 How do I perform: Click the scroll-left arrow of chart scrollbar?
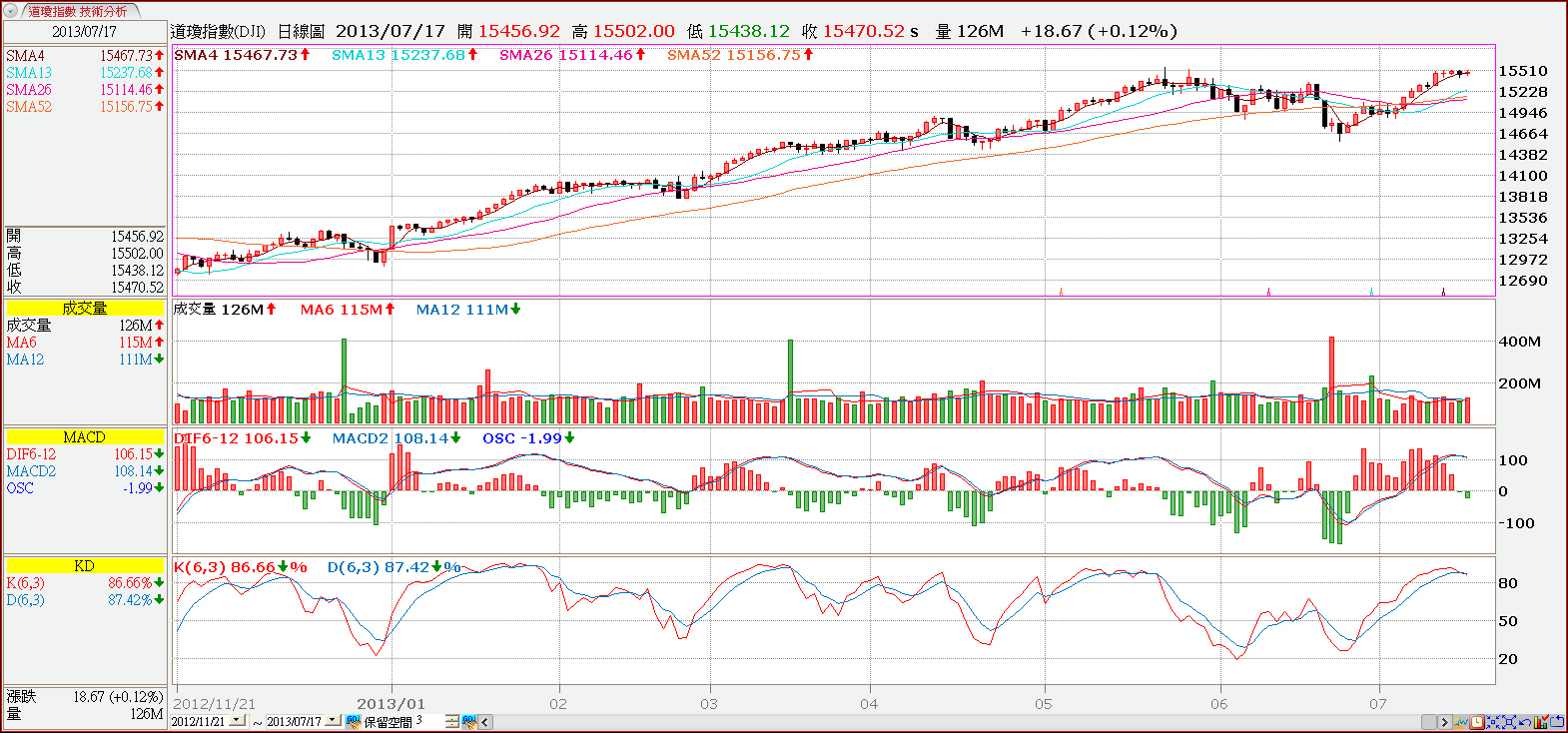point(485,721)
